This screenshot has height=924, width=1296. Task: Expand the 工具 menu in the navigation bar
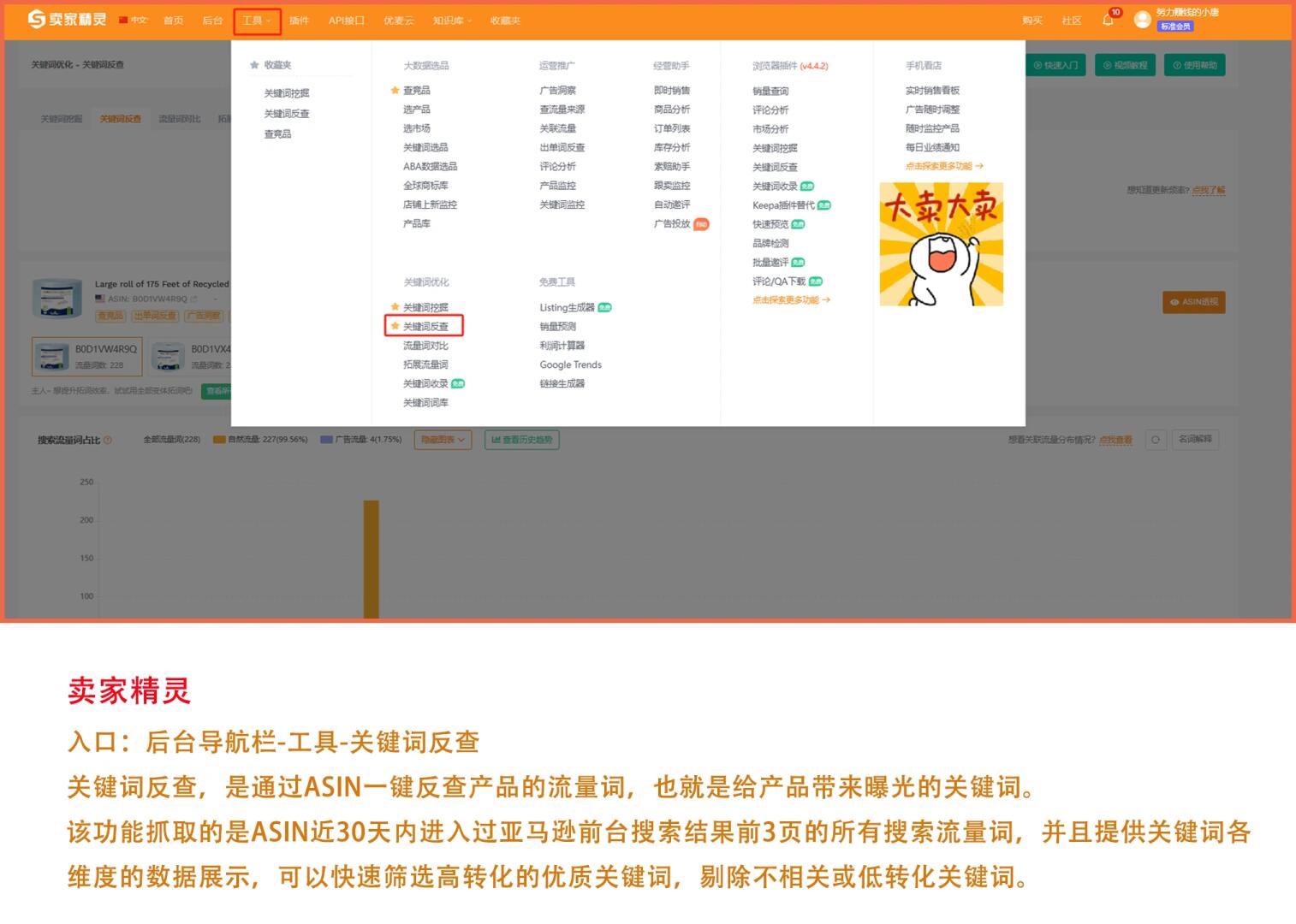257,21
